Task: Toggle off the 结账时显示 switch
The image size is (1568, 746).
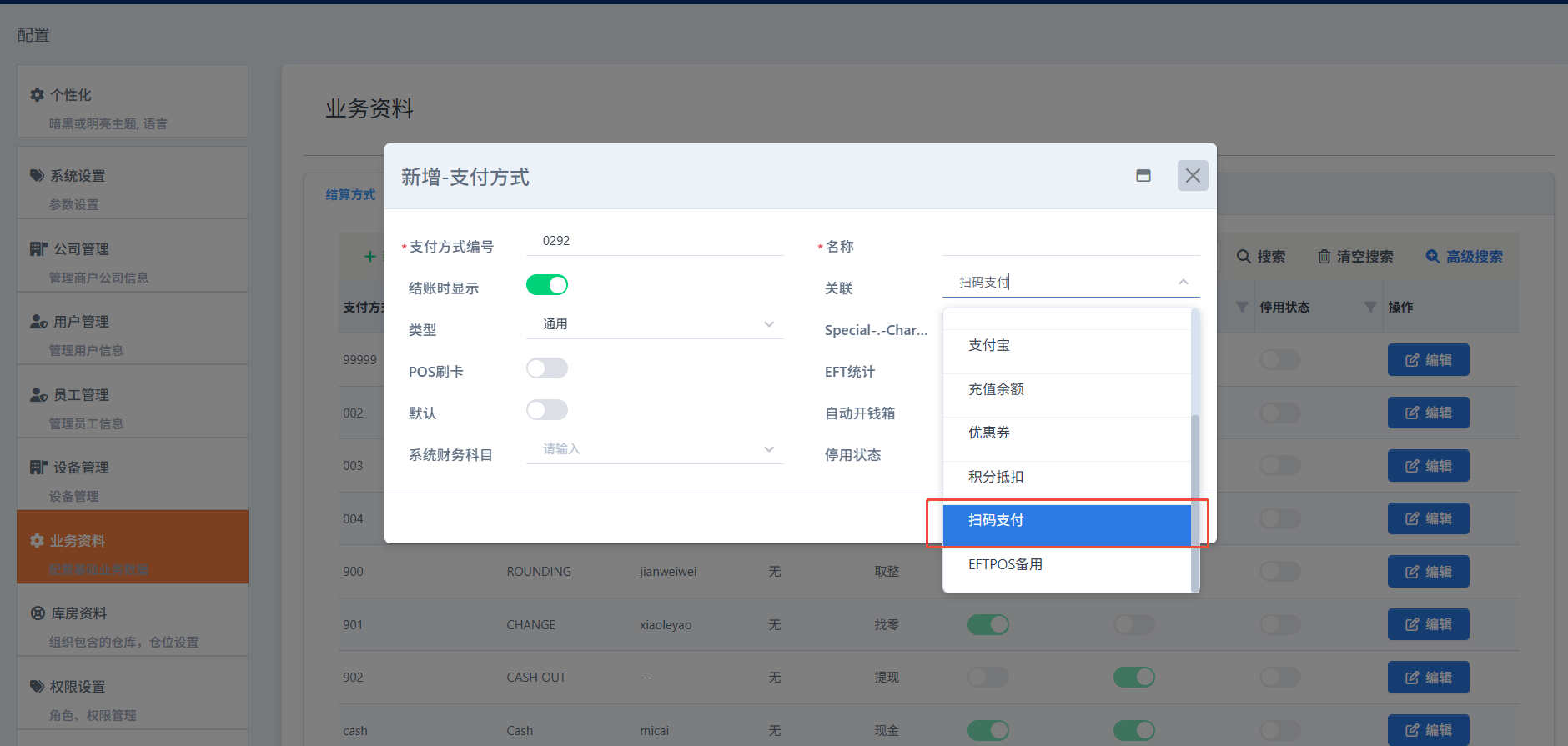Action: 547,285
